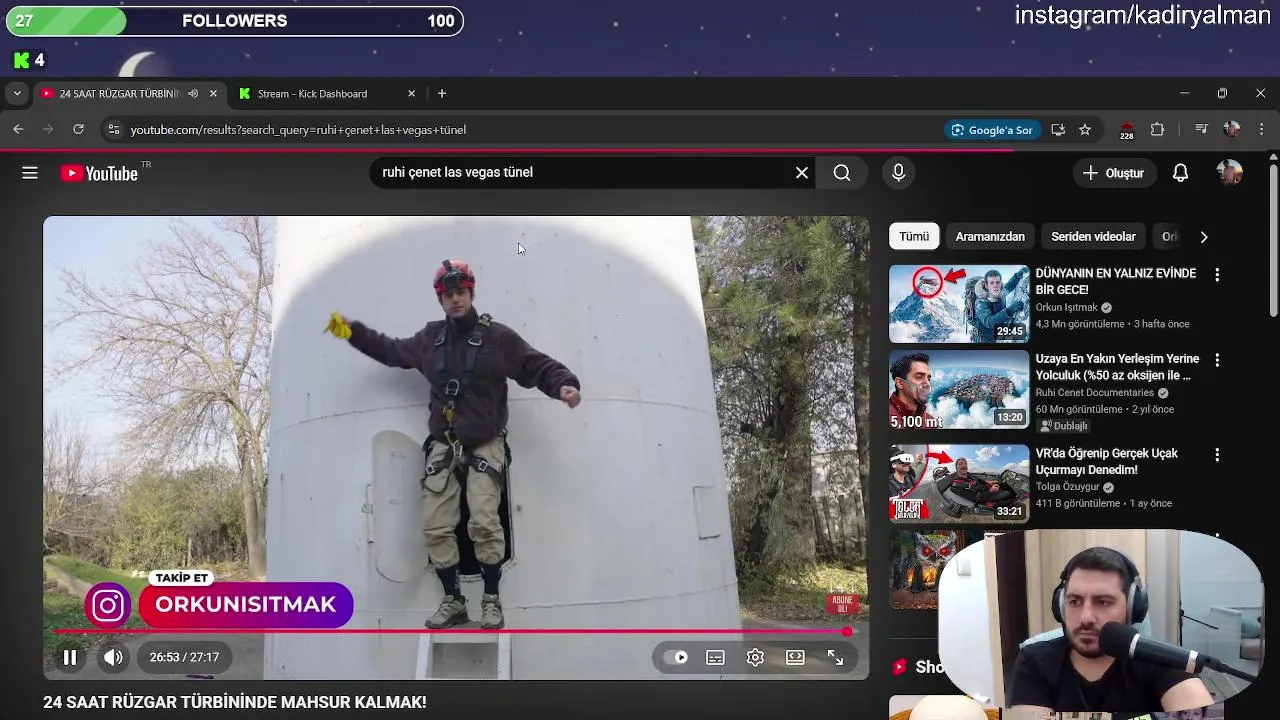
Task: Expand the tab search dropdown arrow
Action: [16, 94]
